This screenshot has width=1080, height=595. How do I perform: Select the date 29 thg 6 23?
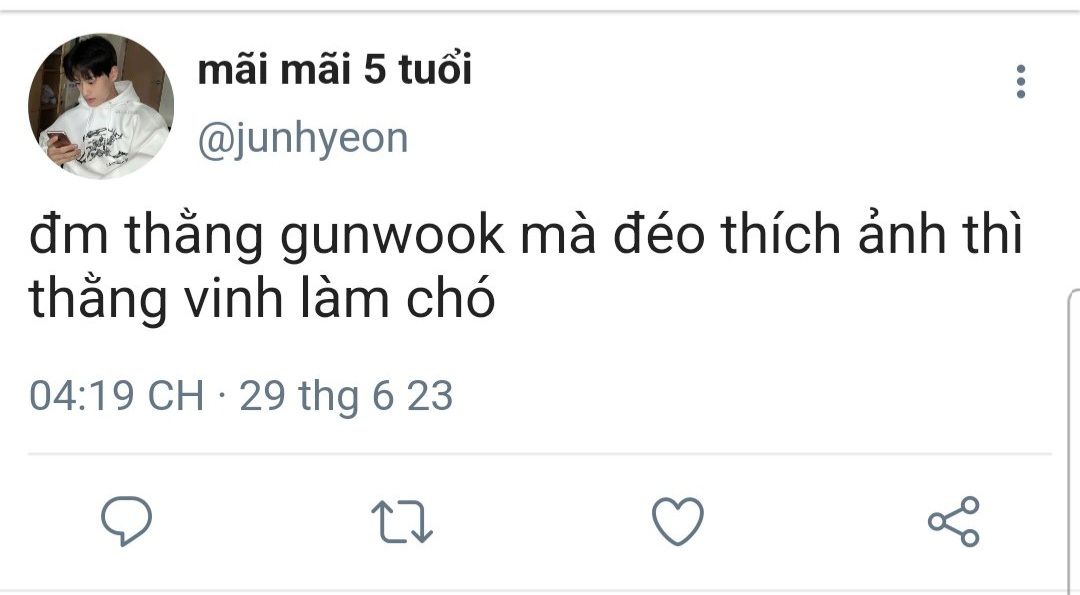pos(346,397)
